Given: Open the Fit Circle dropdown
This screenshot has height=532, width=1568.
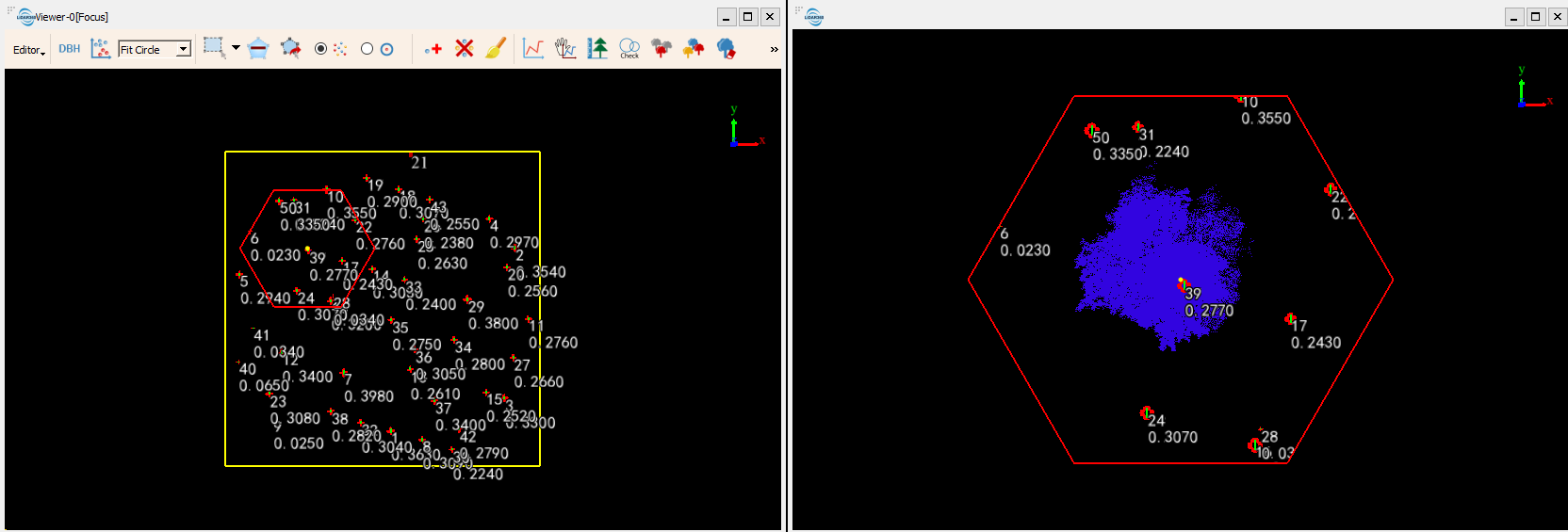Looking at the screenshot, I should (x=155, y=49).
